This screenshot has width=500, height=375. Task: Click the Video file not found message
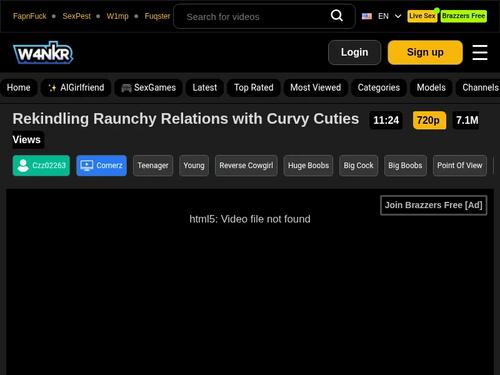(x=250, y=219)
